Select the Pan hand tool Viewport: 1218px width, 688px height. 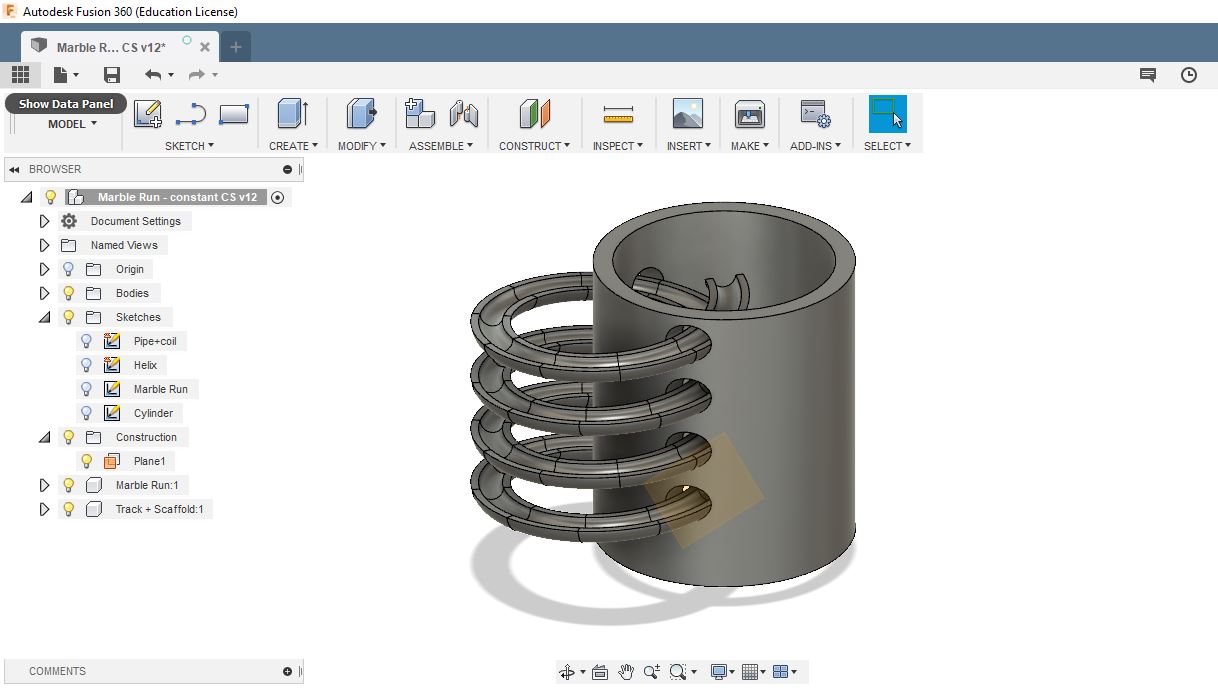coord(626,672)
